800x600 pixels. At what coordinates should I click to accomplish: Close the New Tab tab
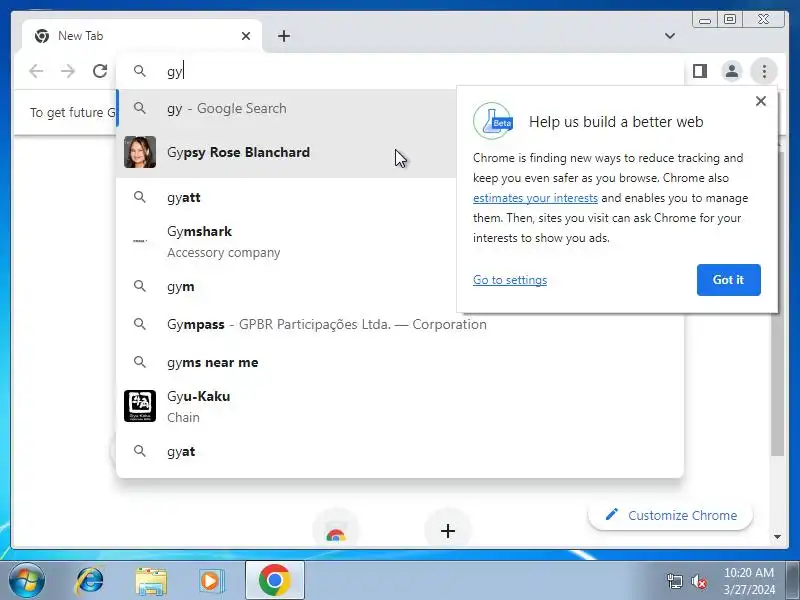246,36
